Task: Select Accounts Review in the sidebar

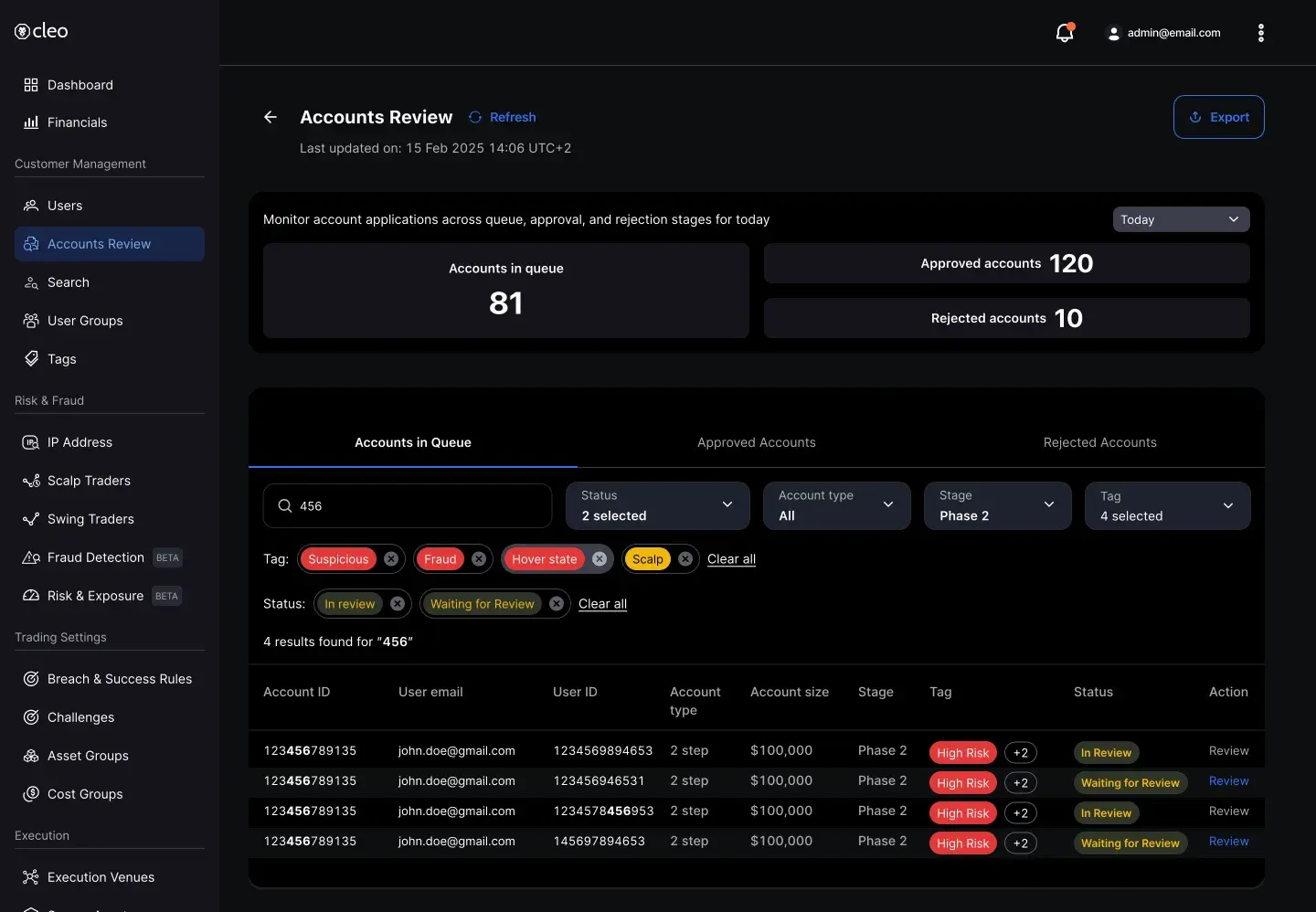Action: (x=110, y=244)
